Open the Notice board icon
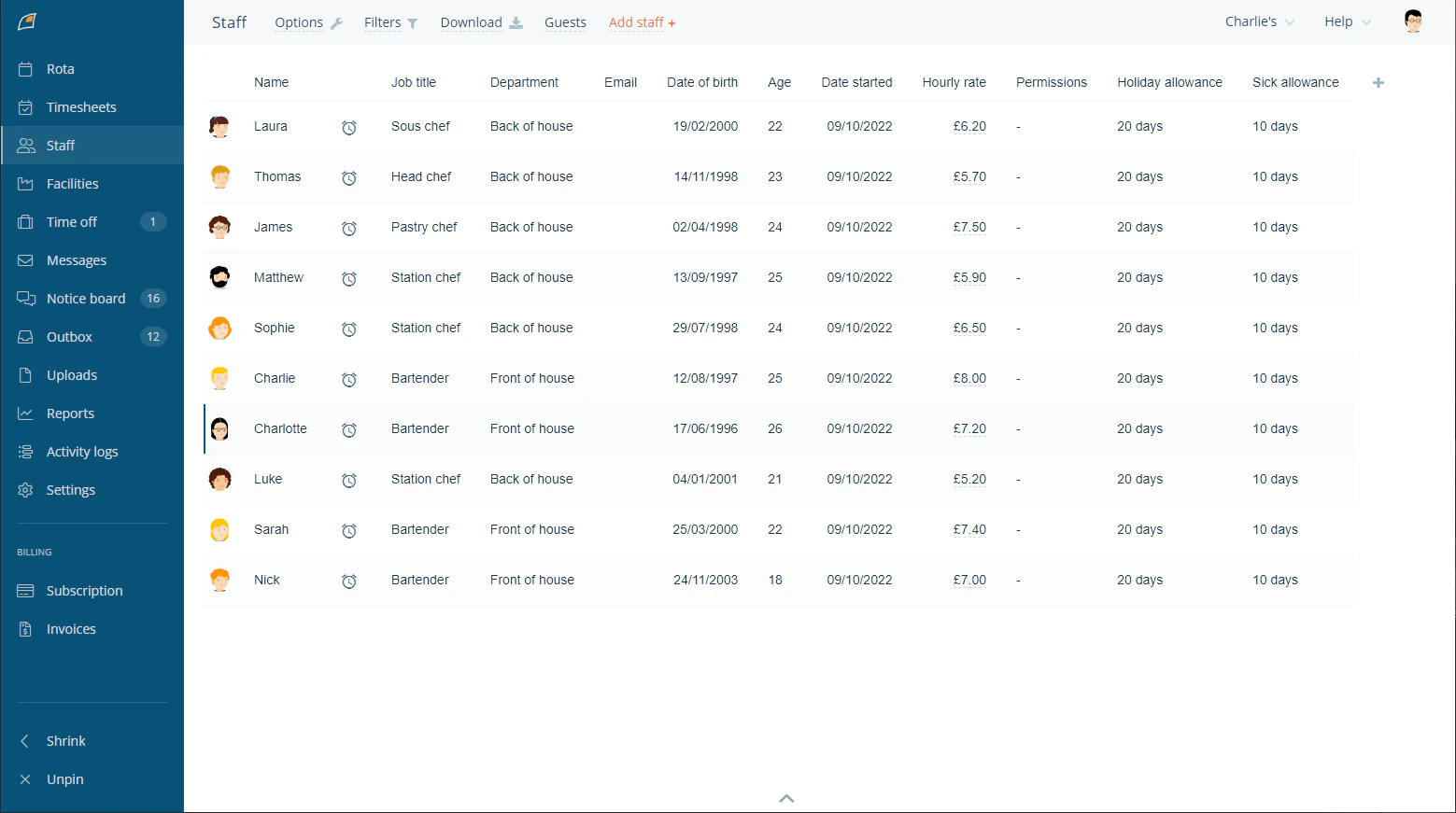This screenshot has height=813, width=1456. pos(26,298)
